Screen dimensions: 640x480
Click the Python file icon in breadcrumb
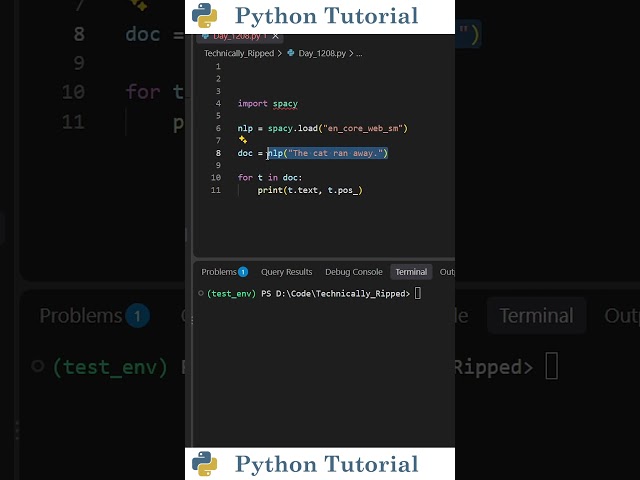tap(291, 53)
